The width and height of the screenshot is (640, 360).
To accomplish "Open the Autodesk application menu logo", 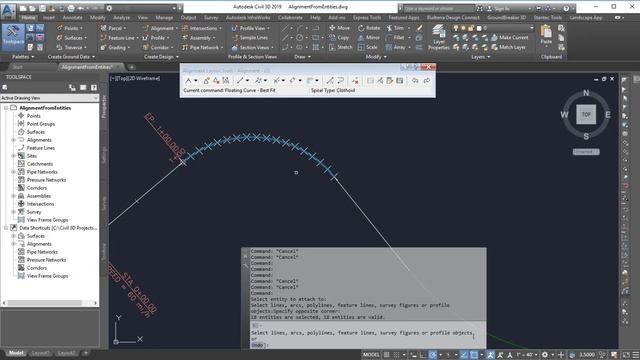I will (x=8, y=10).
